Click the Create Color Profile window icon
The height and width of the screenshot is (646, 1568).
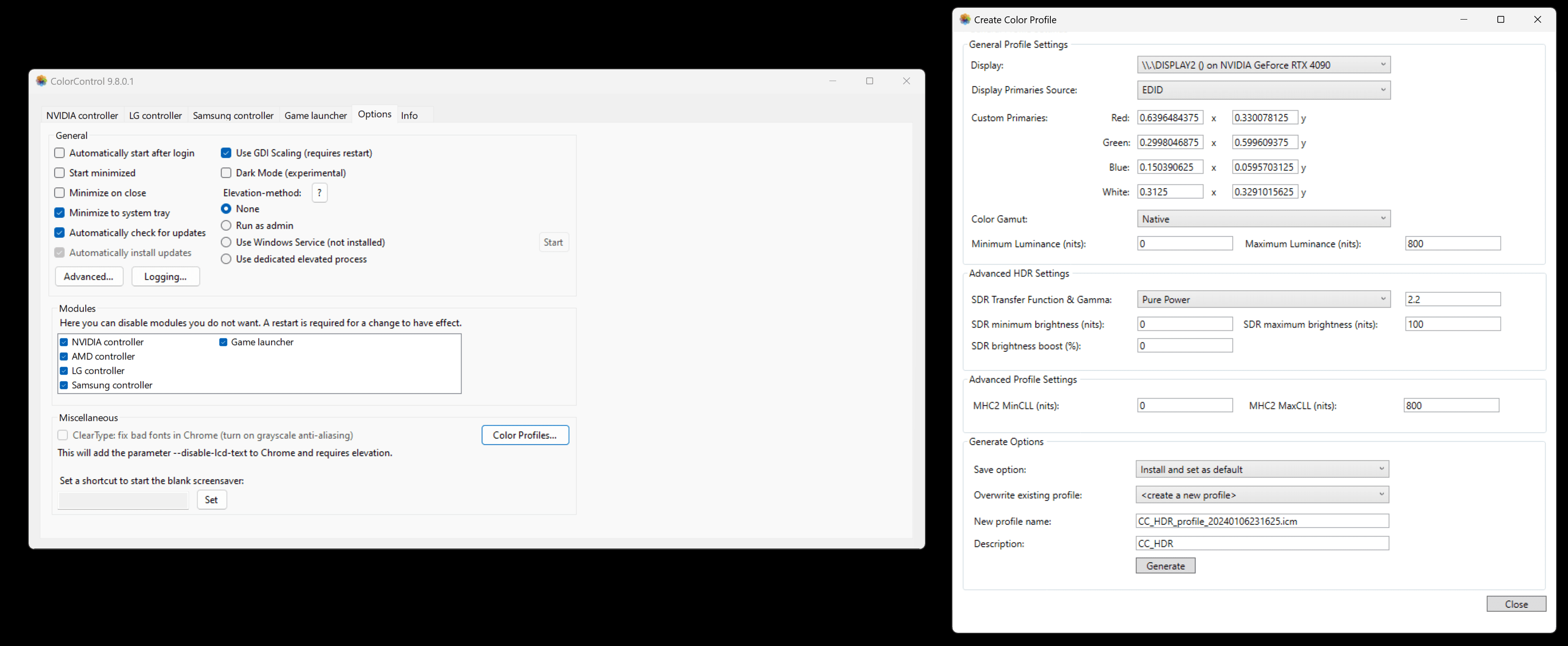(965, 20)
